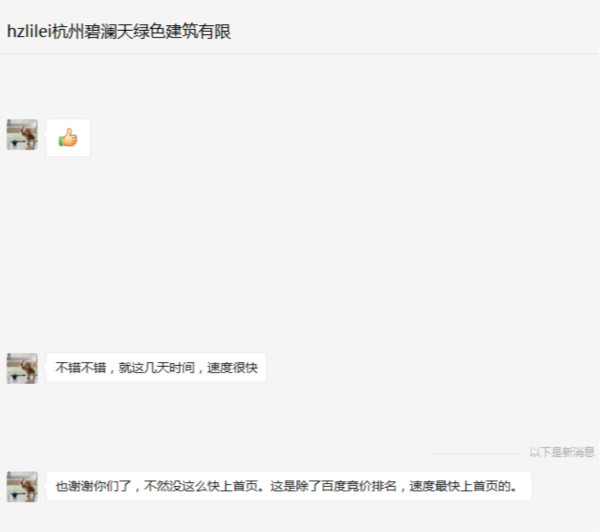Screen dimensions: 600x532
Task: Open sender avatar next to 也谢谢你们了 message
Action: pyautogui.click(x=22, y=486)
